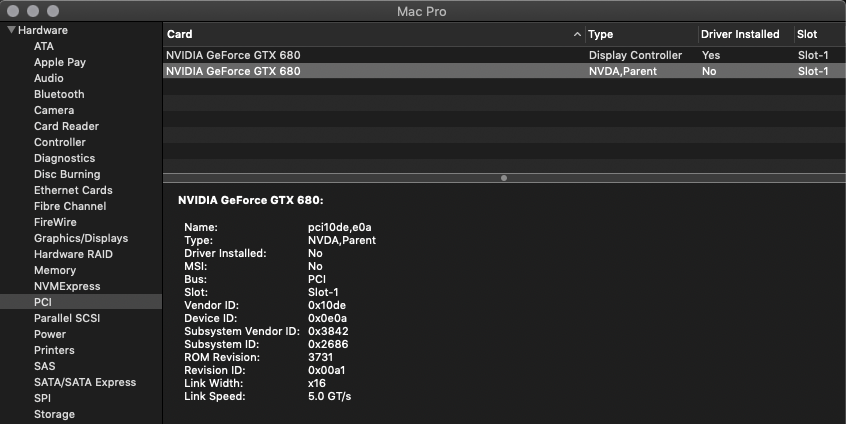Open Card Reader section

[66, 126]
